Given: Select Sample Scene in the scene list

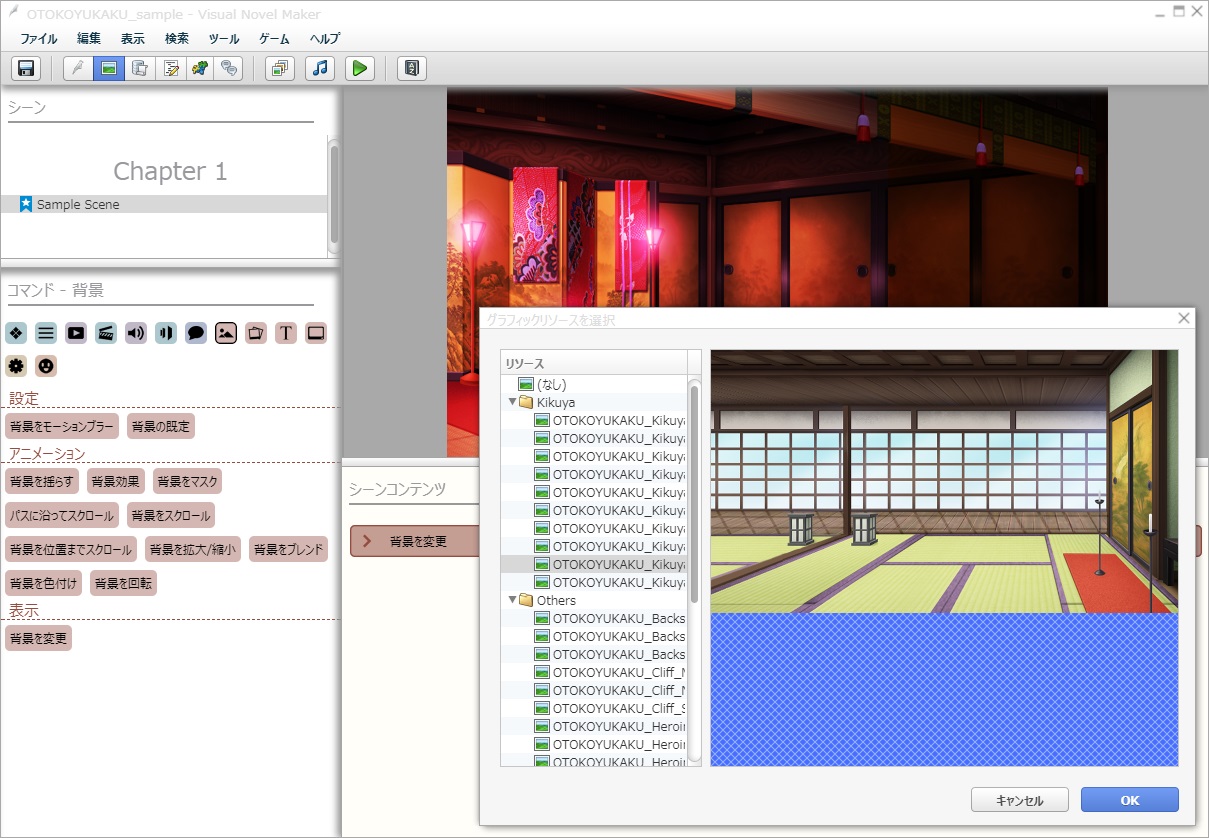Looking at the screenshot, I should pyautogui.click(x=78, y=204).
